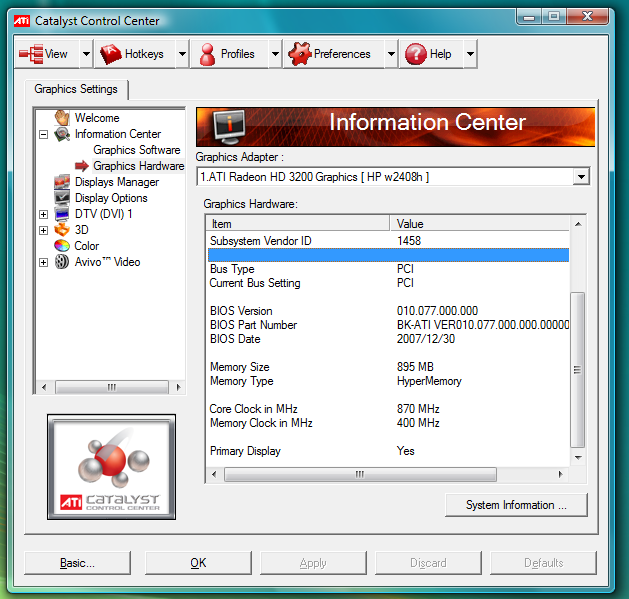Select the Bus Type row
629x599 pixels.
(x=388, y=269)
